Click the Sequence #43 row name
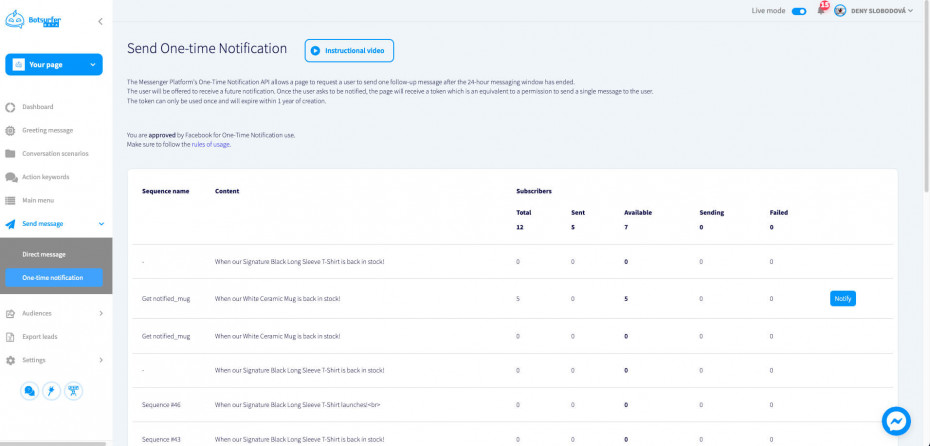Viewport: 930px width, 446px height. (x=161, y=440)
